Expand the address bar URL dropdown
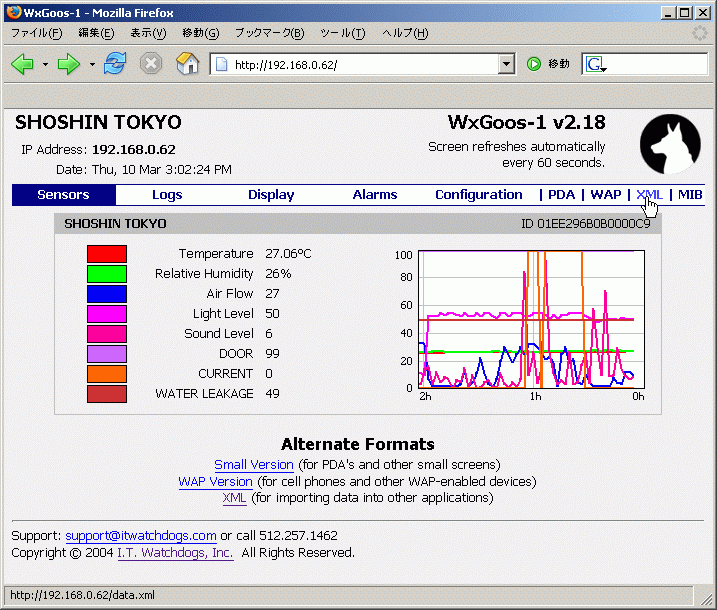 click(x=506, y=64)
